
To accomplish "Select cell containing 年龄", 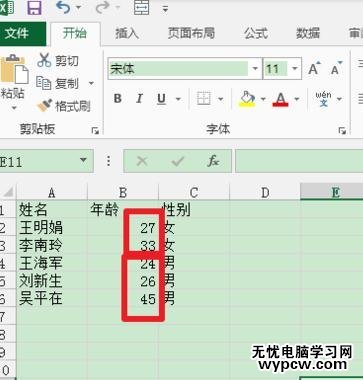I will click(x=123, y=210).
